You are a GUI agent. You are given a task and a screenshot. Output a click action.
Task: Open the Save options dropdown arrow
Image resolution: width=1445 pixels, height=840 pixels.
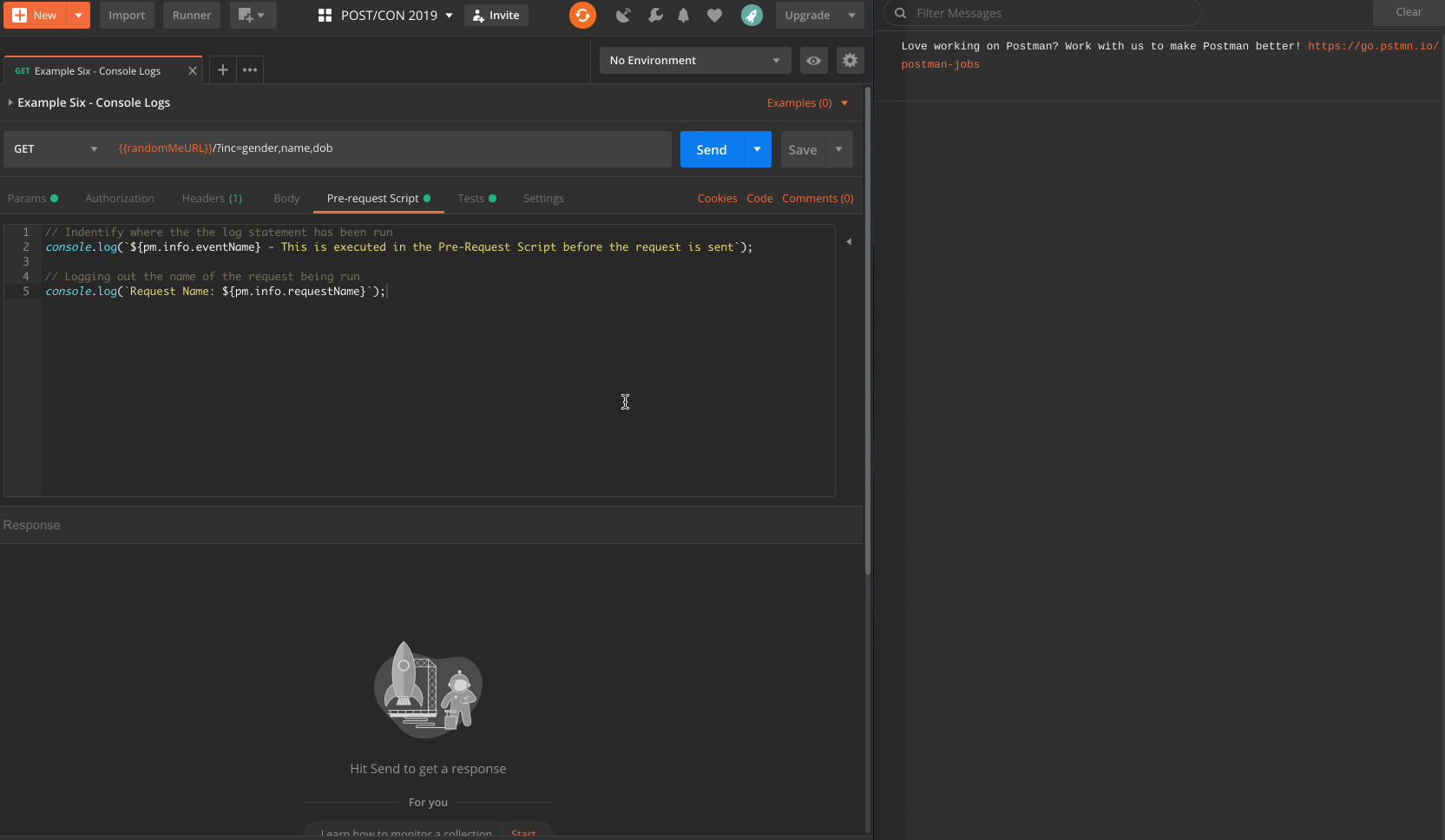838,149
